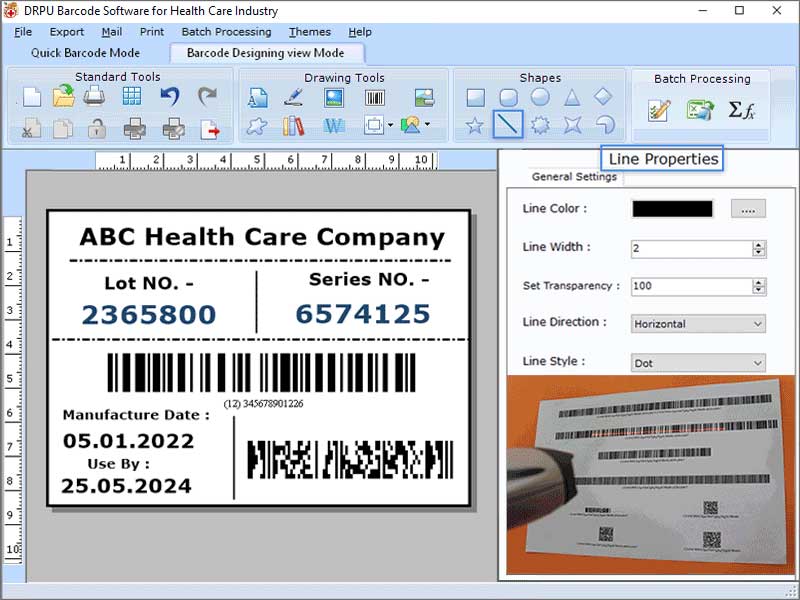Select the 25.05.2024 use by date
This screenshot has width=800, height=600.
click(127, 486)
